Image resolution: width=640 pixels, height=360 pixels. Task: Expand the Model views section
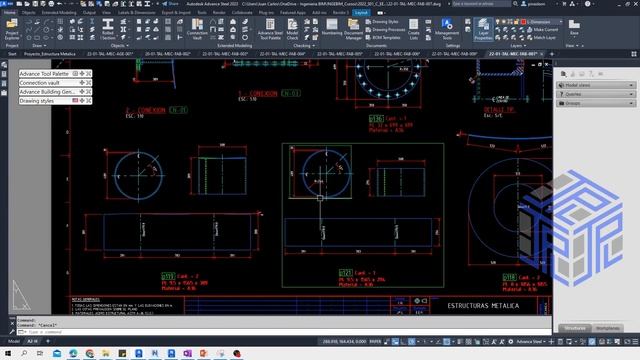click(596, 85)
